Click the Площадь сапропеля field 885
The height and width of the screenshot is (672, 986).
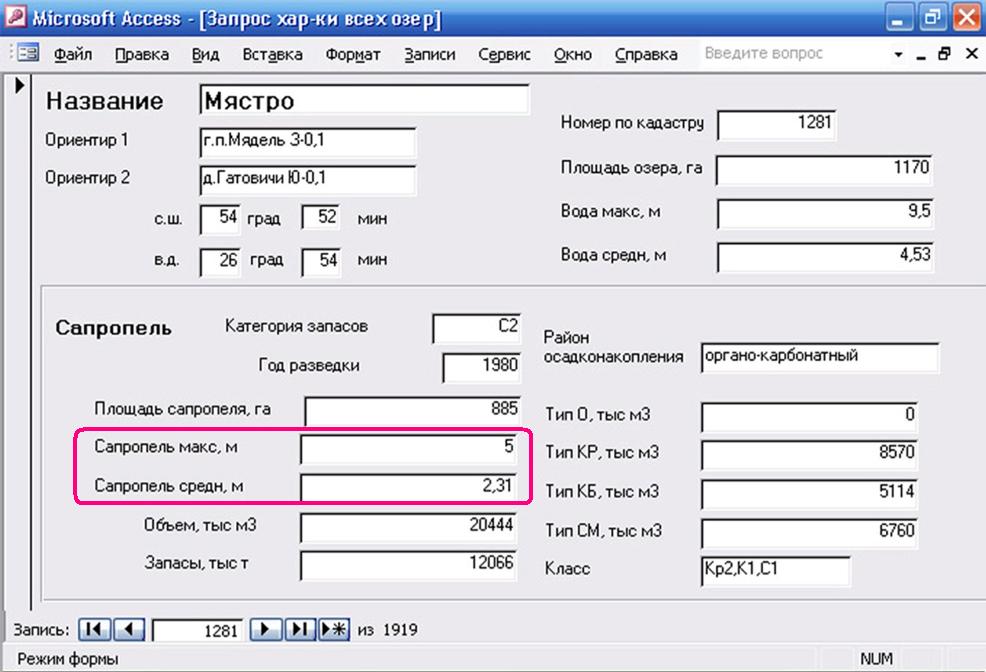pyautogui.click(x=413, y=410)
